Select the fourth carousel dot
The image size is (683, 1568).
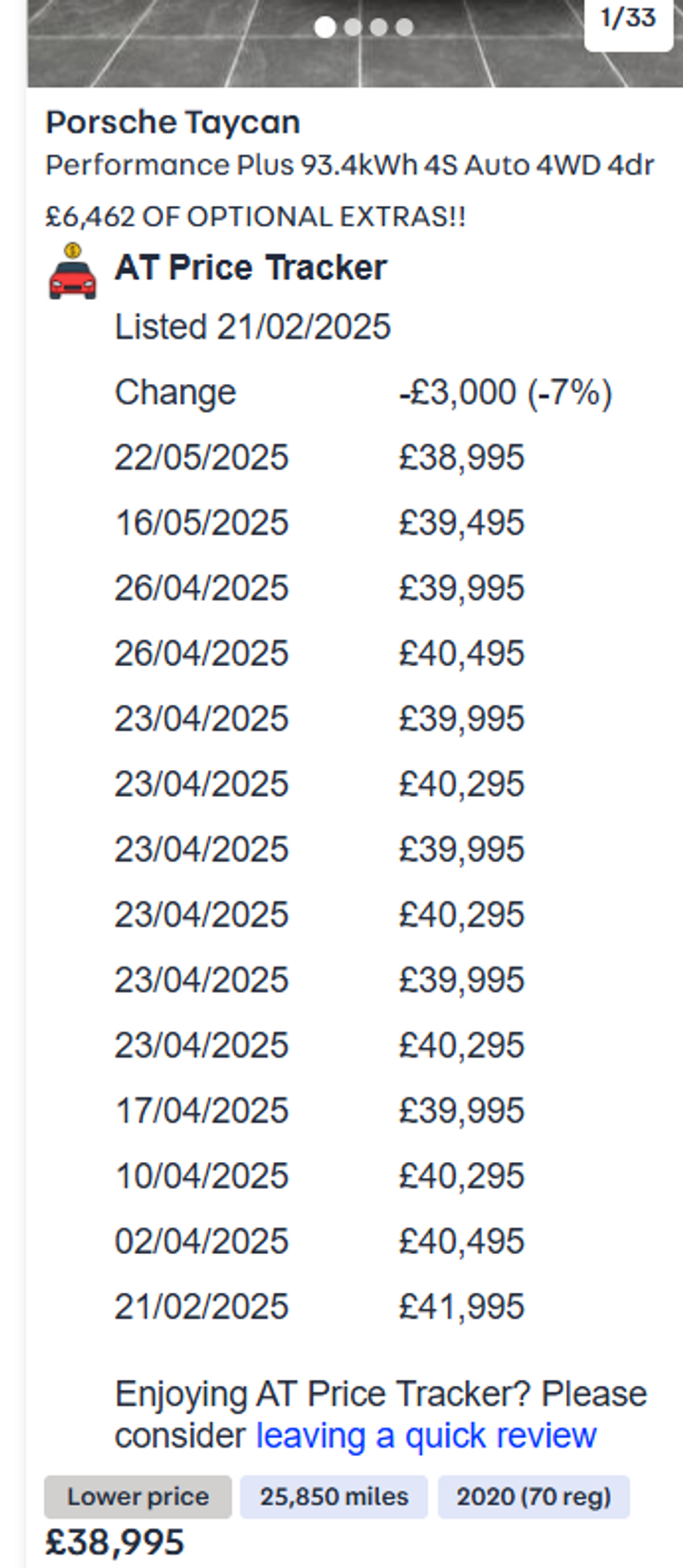click(404, 28)
